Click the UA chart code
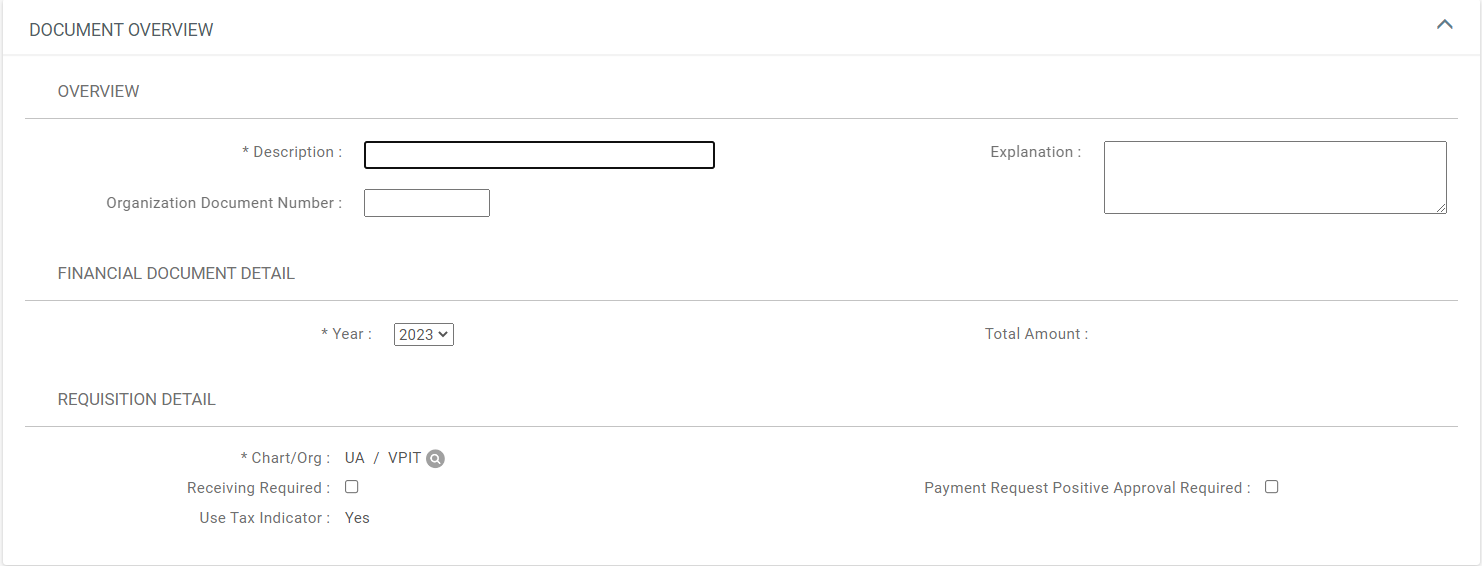The height and width of the screenshot is (566, 1482). click(x=355, y=458)
